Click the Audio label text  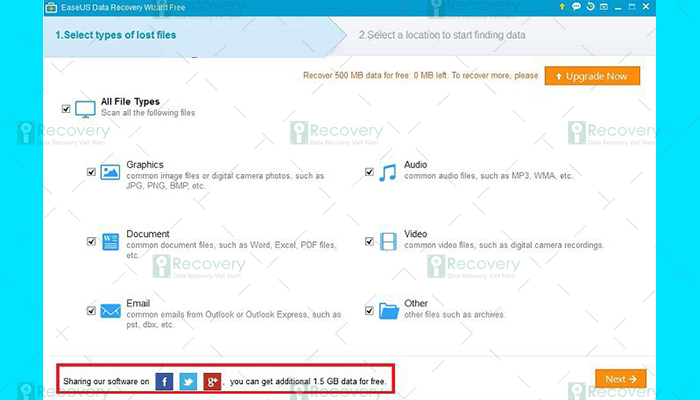(416, 165)
